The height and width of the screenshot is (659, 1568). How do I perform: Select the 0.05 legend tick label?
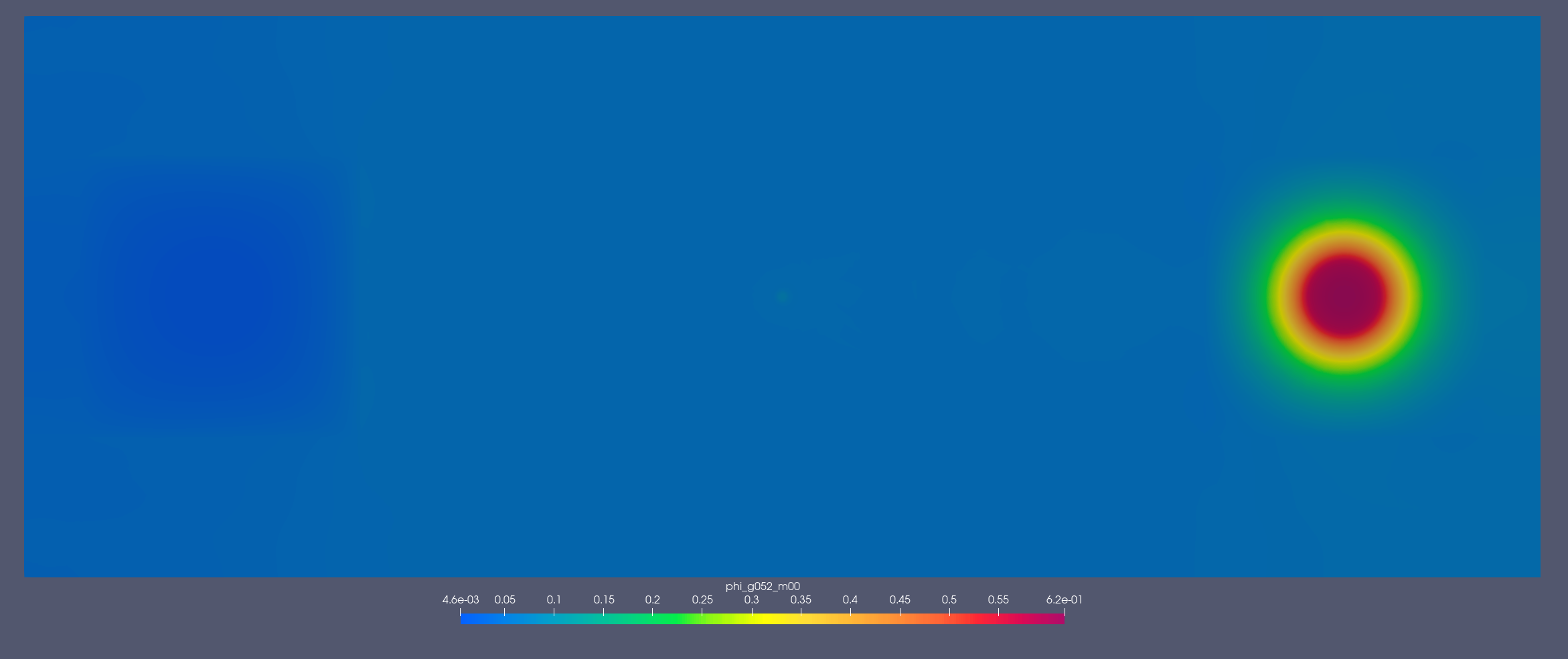505,599
